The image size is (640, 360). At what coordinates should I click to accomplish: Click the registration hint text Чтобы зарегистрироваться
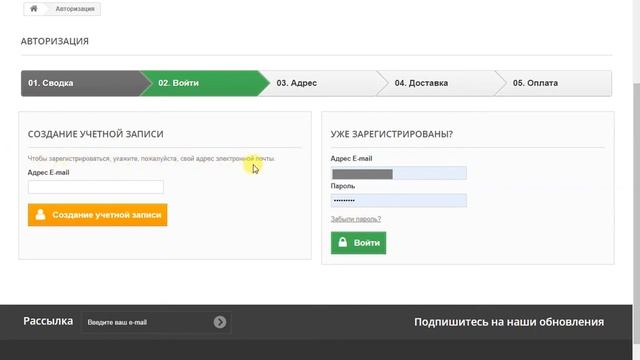151,158
